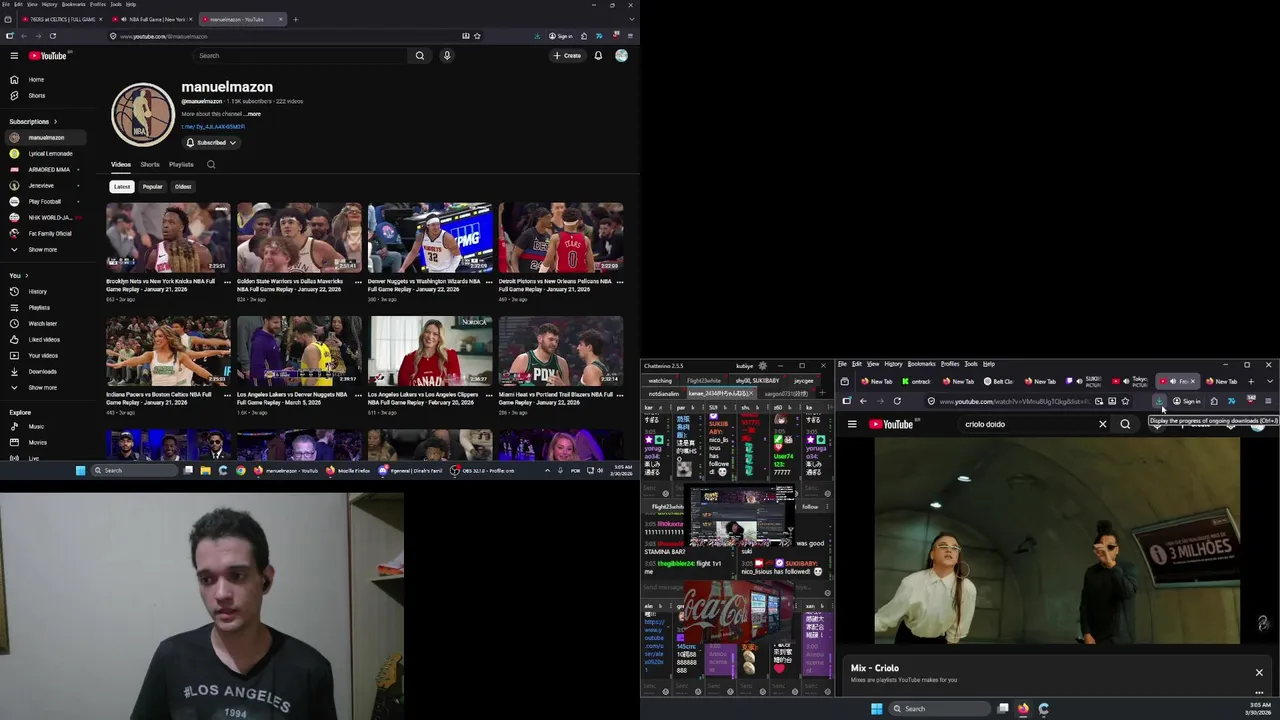The height and width of the screenshot is (720, 1280).
Task: Switch to Chatterino 'watching' tab
Action: tap(660, 381)
